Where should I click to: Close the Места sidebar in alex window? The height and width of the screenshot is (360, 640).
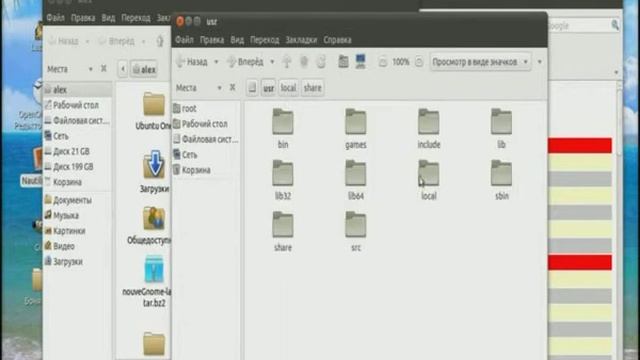click(x=104, y=69)
